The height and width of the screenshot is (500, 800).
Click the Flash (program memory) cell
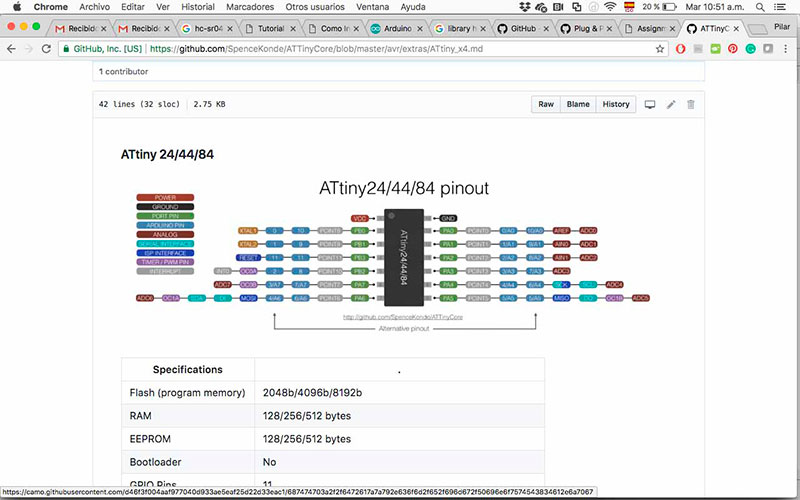(x=187, y=392)
